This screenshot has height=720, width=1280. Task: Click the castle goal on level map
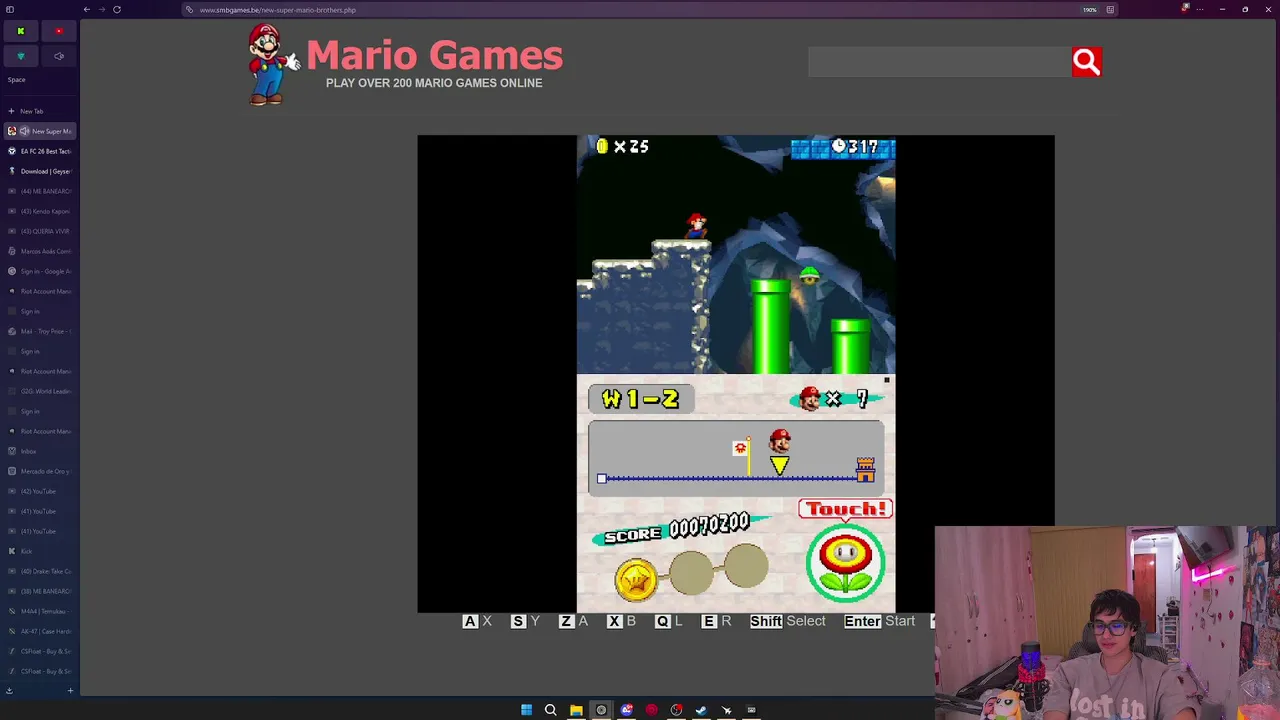coord(865,469)
